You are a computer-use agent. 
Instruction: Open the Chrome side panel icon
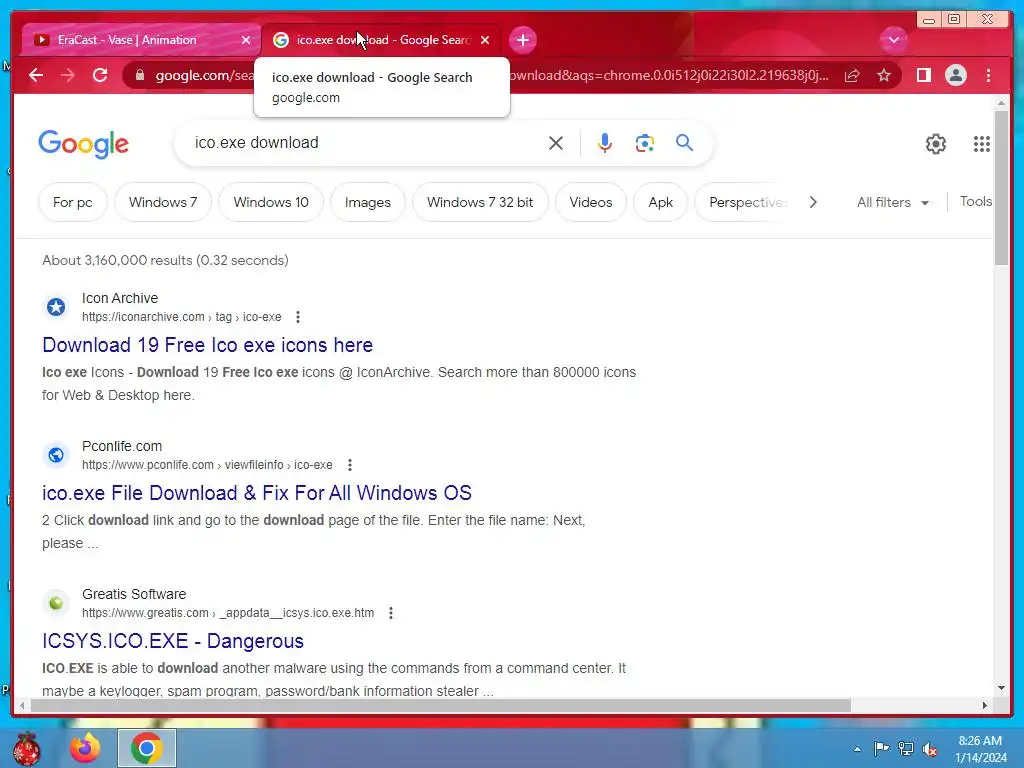[x=923, y=75]
